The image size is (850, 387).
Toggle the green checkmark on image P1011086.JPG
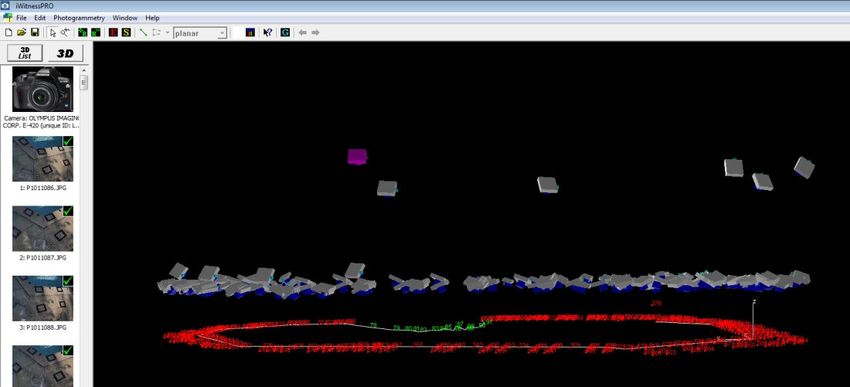[x=68, y=141]
